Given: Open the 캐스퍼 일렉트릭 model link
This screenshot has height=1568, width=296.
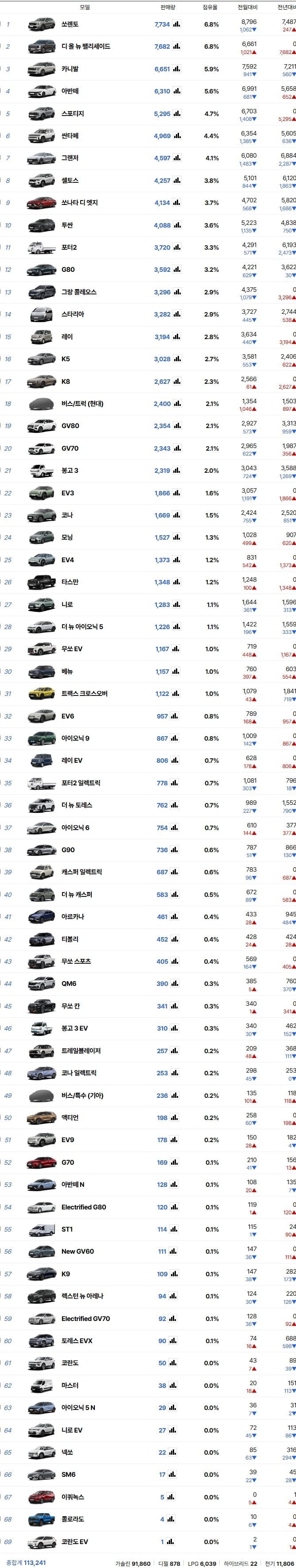Looking at the screenshot, I should (x=82, y=872).
